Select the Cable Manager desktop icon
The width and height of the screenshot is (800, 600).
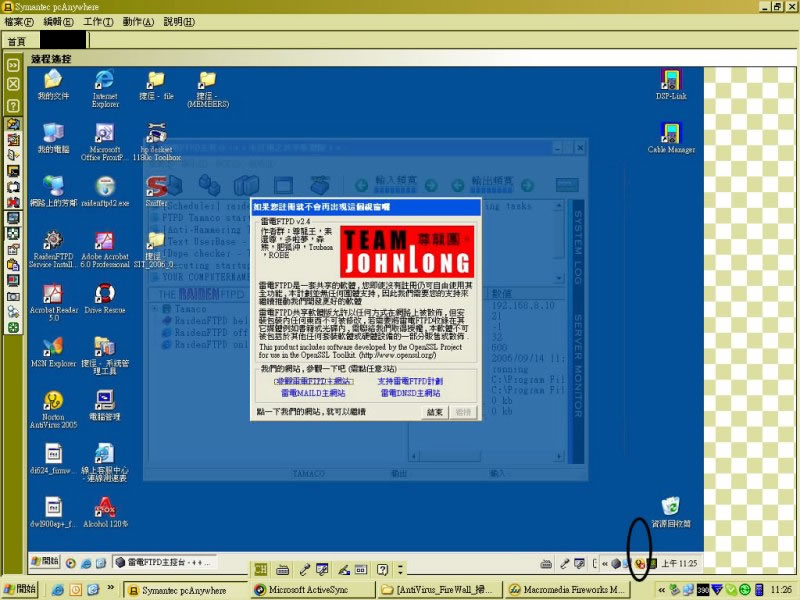click(x=671, y=138)
